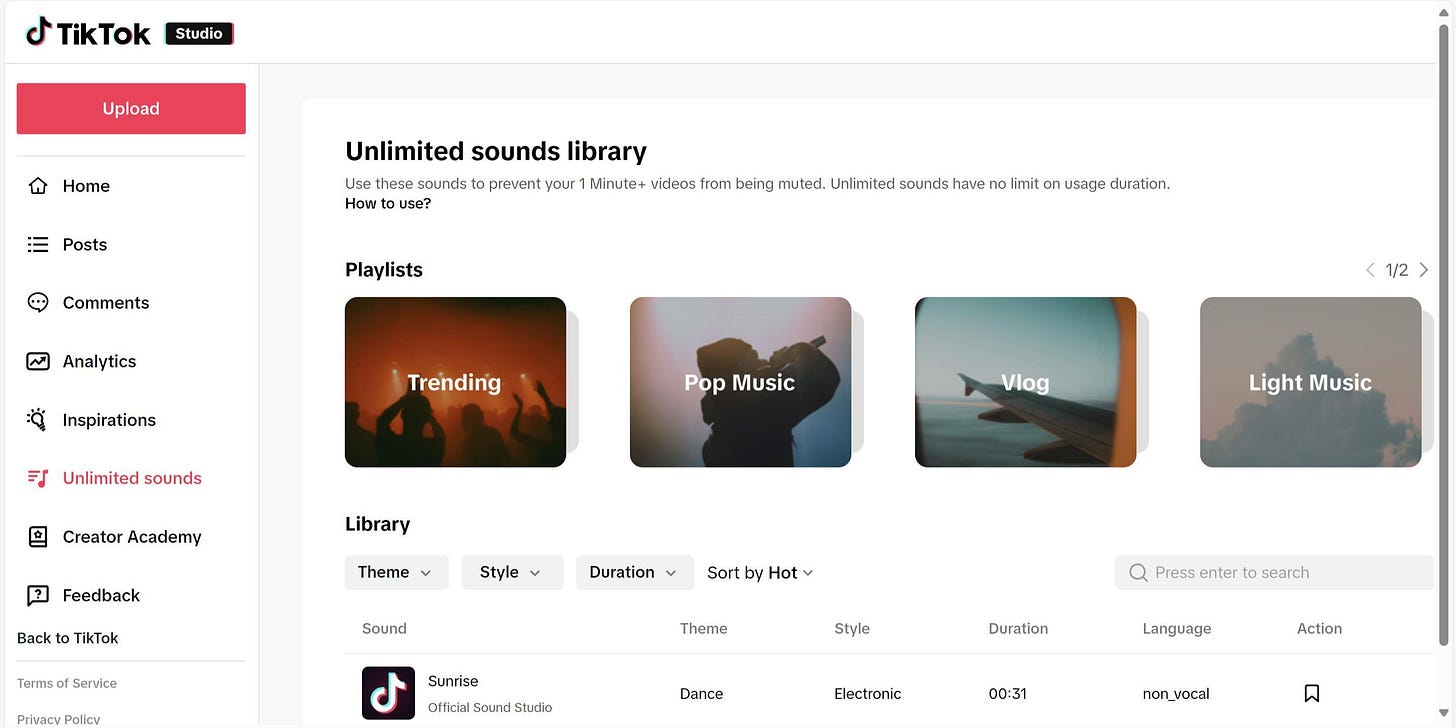The width and height of the screenshot is (1456, 728).
Task: Click the Style column header
Action: 852,628
